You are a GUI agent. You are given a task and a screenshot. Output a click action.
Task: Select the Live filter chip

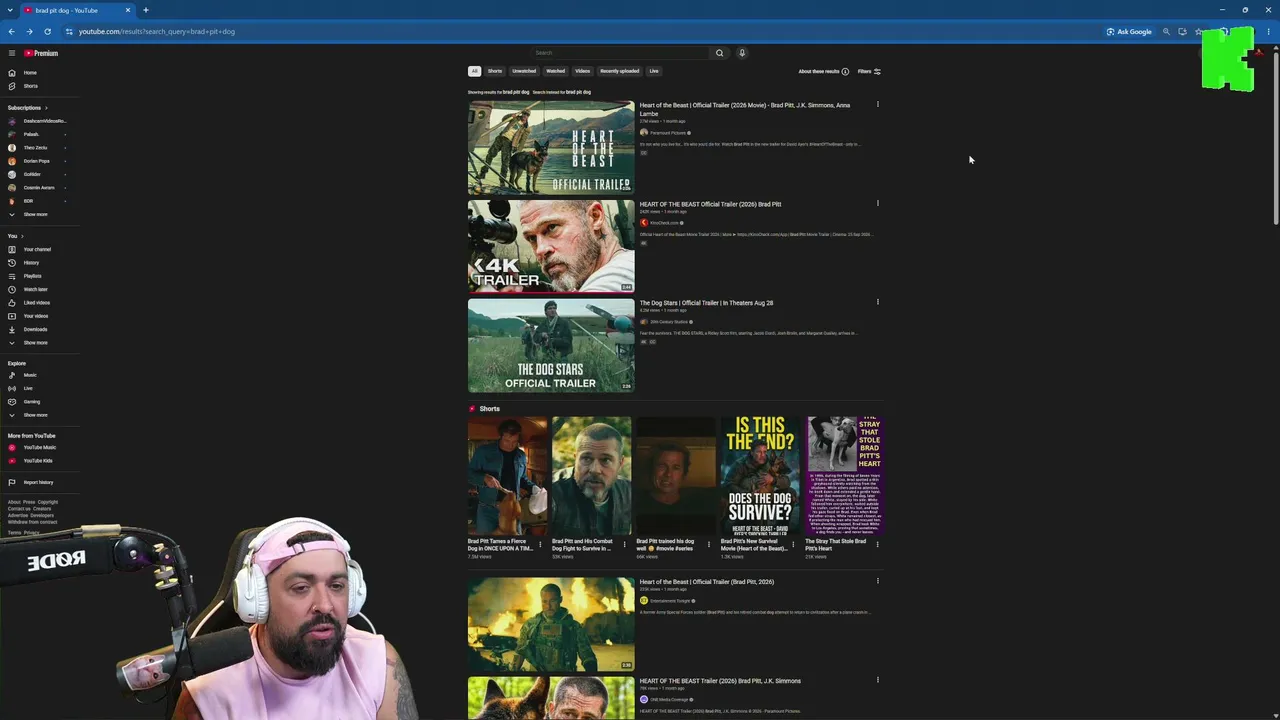click(654, 71)
